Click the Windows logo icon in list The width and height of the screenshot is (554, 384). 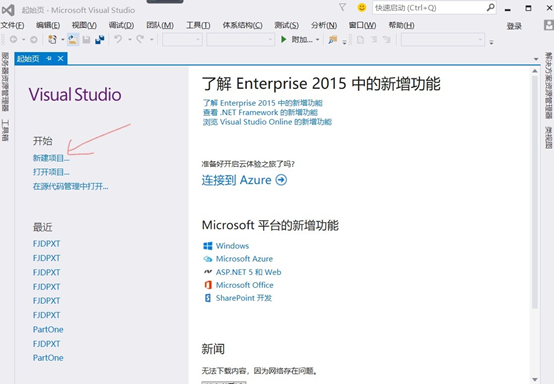[x=208, y=246]
